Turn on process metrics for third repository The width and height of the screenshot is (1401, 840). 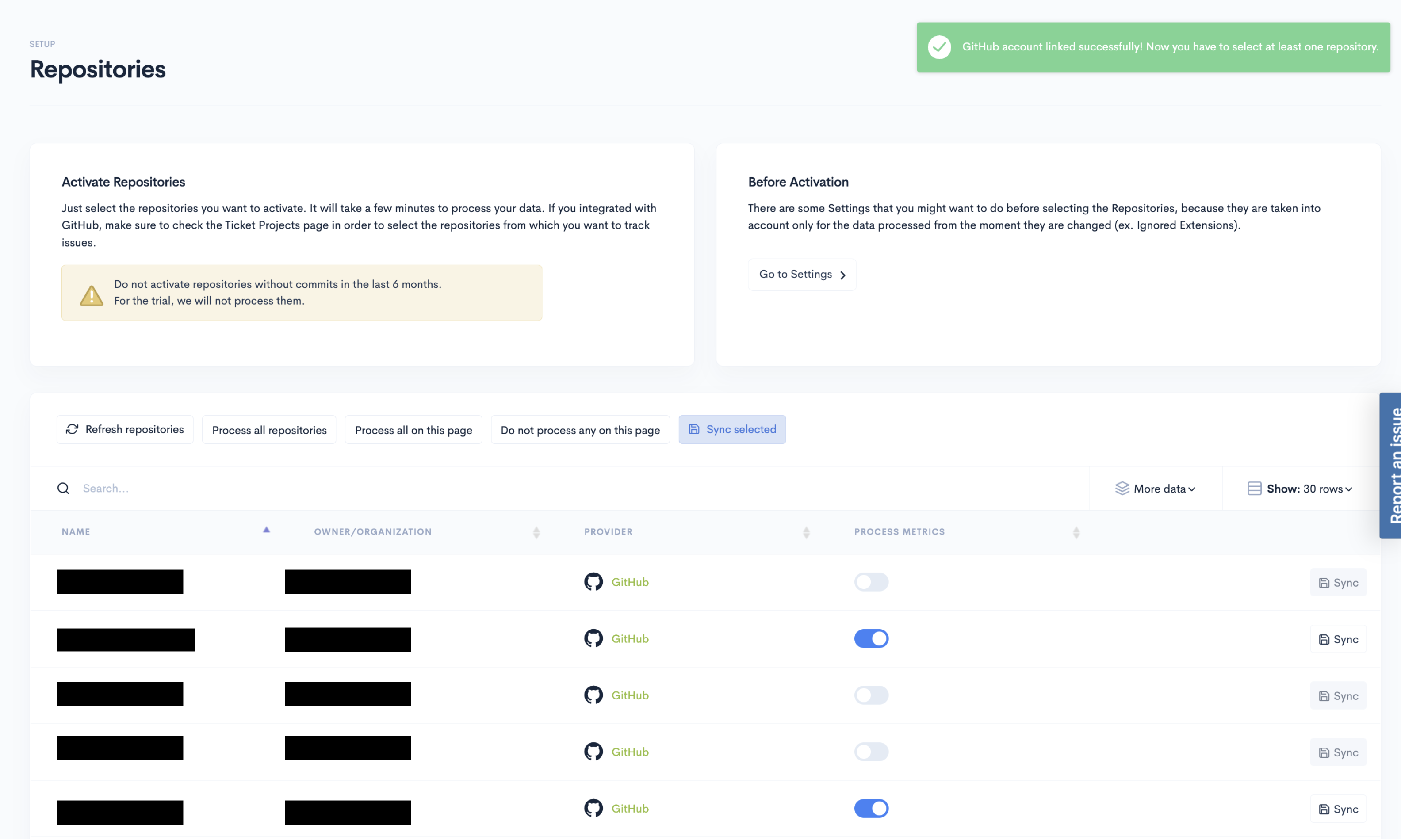871,695
